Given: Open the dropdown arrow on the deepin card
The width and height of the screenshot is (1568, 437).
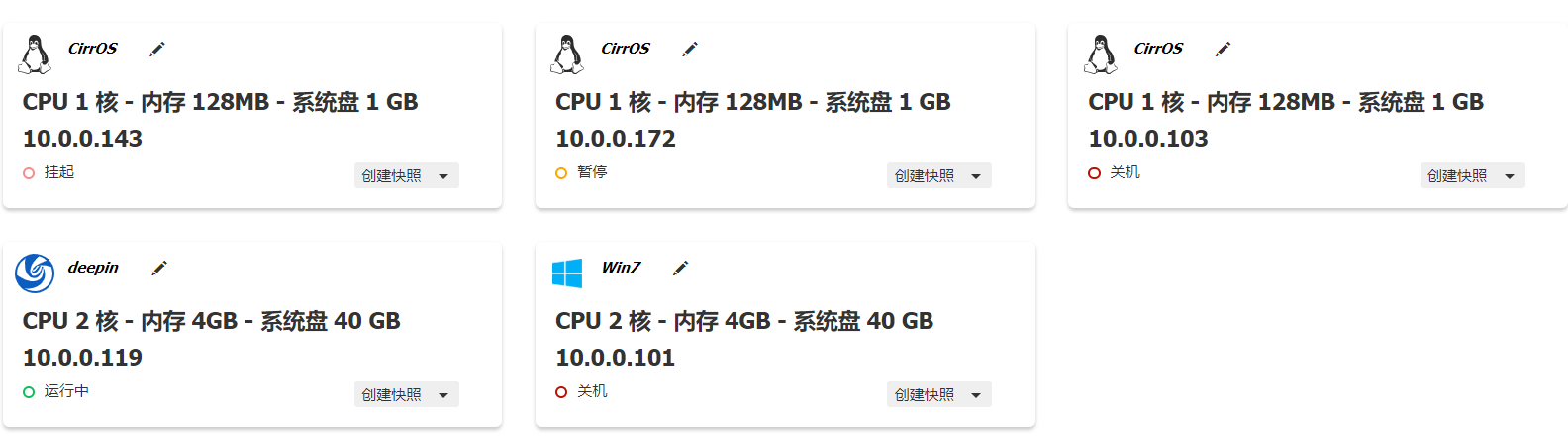Looking at the screenshot, I should tap(443, 395).
